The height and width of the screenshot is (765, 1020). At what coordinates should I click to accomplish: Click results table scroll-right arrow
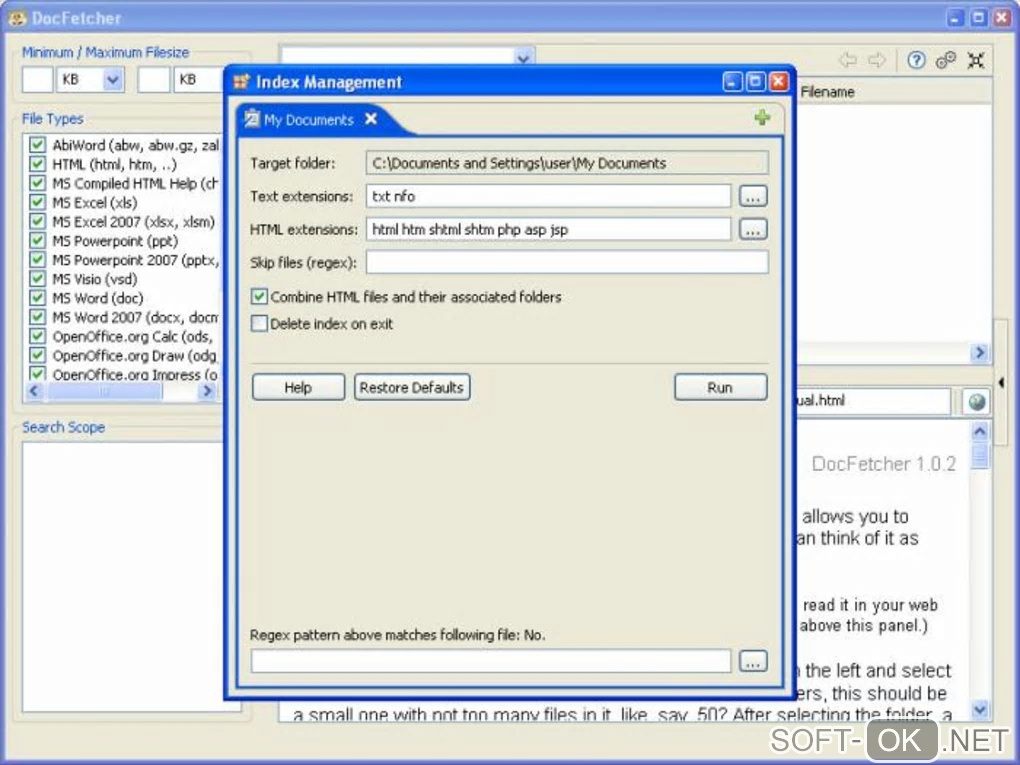point(979,353)
